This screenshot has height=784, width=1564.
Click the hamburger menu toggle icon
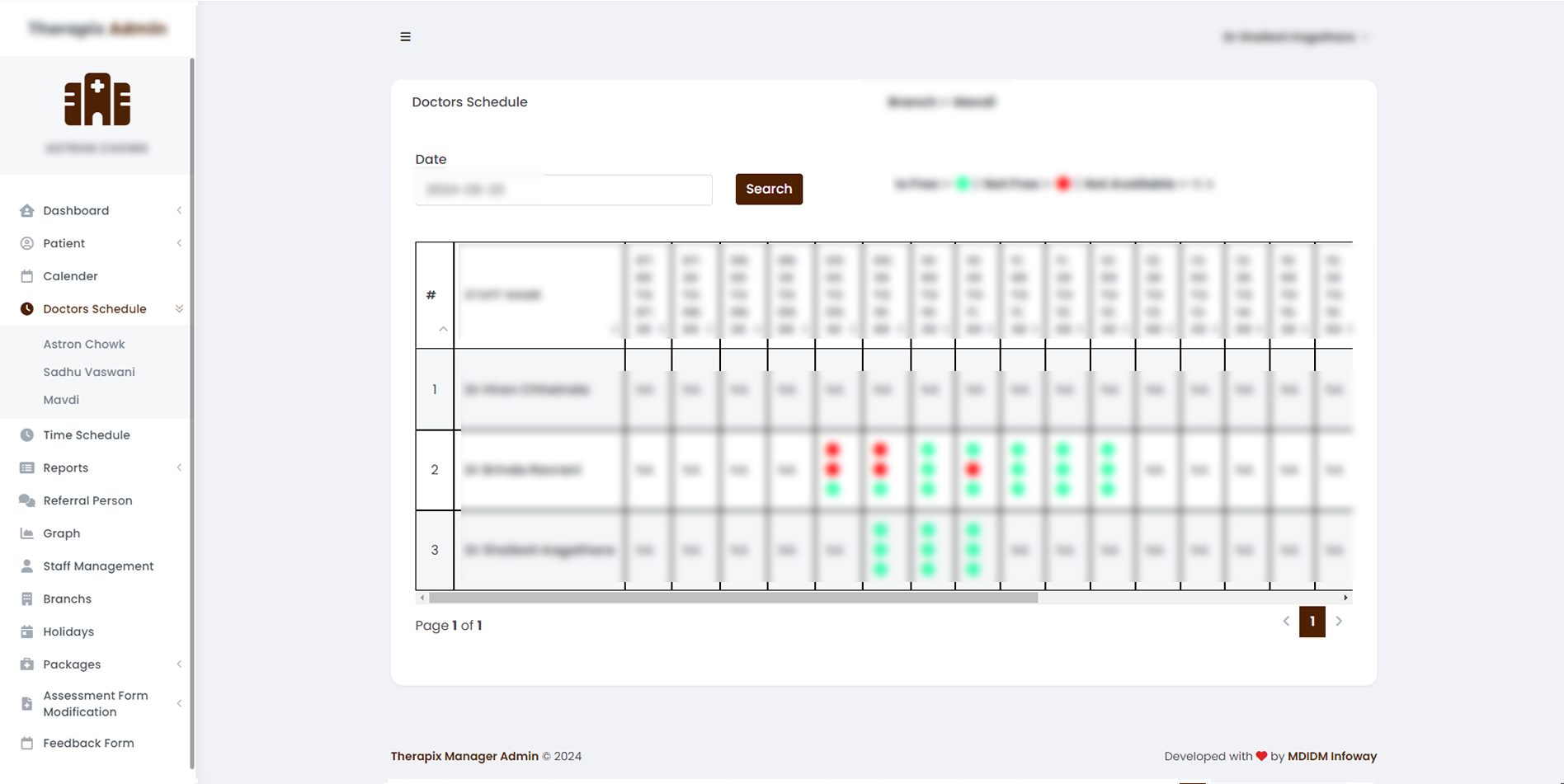405,36
